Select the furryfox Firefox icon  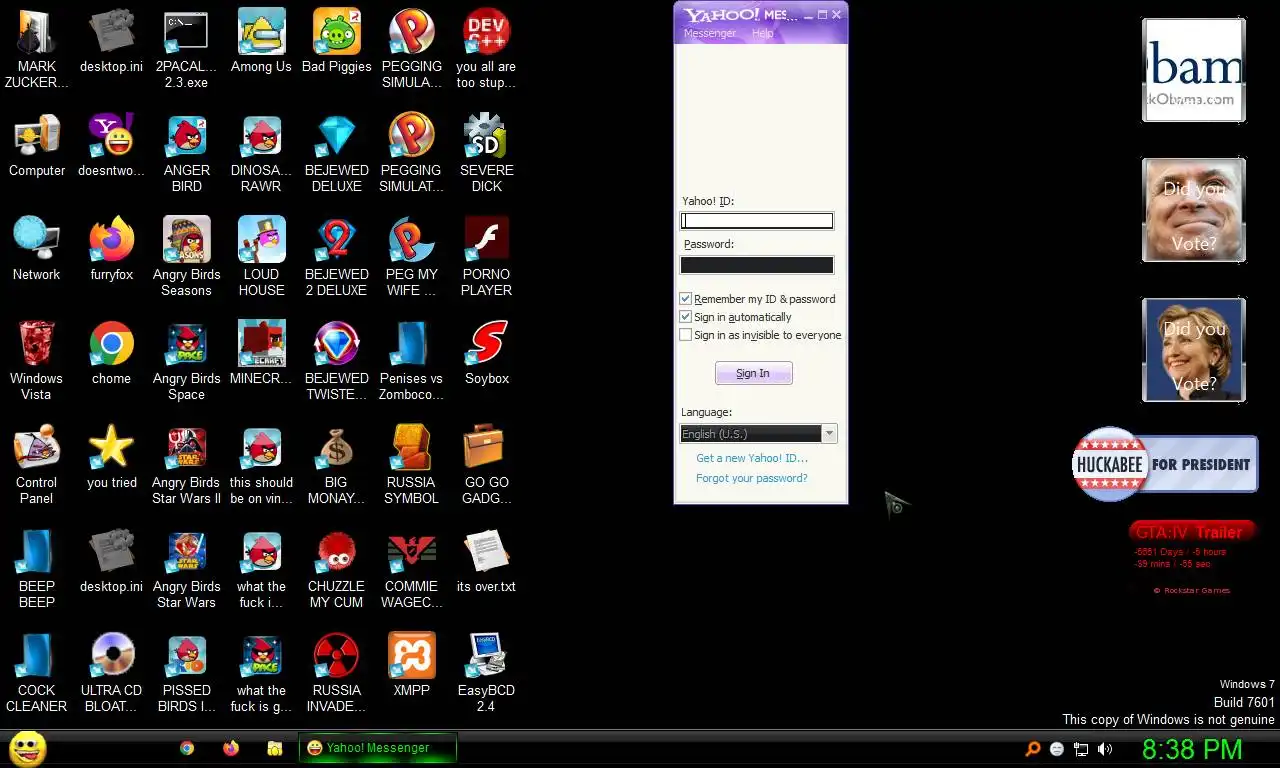pyautogui.click(x=111, y=240)
